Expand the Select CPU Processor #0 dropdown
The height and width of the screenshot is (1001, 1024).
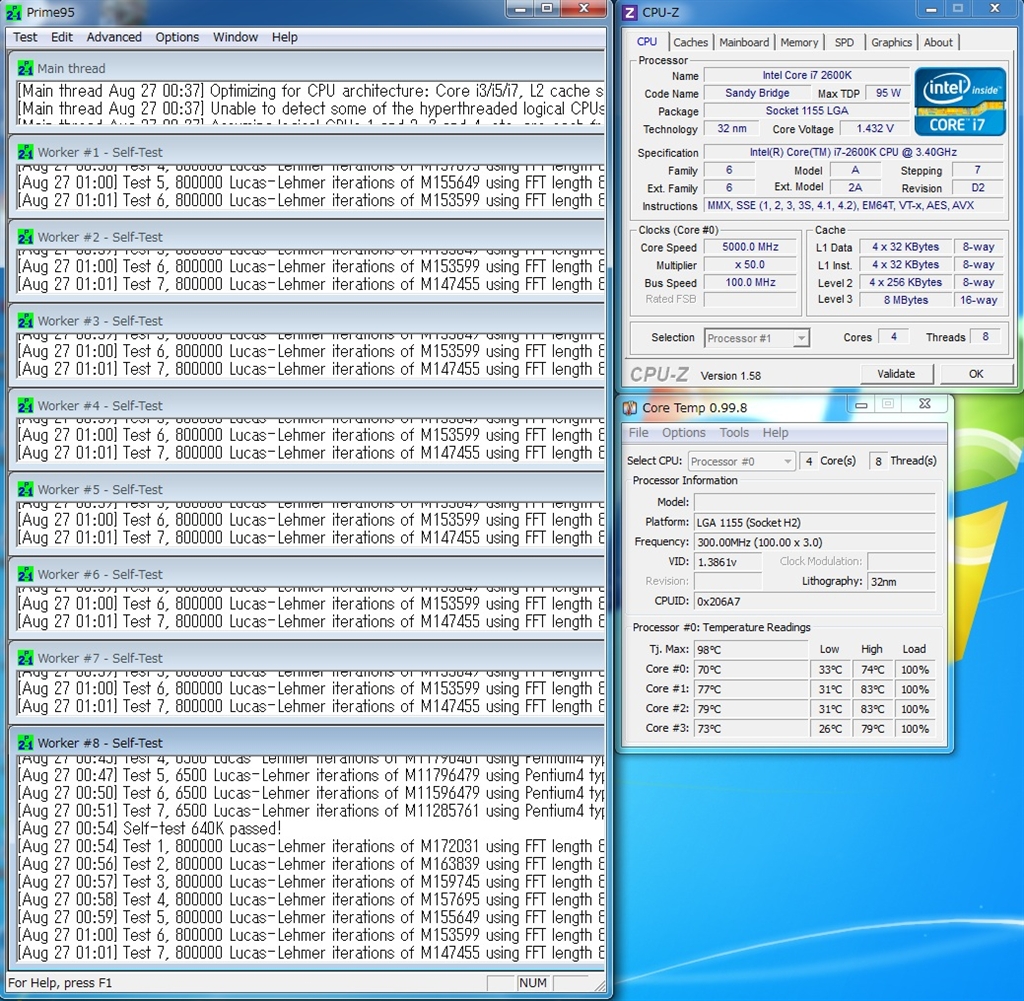pyautogui.click(x=741, y=461)
